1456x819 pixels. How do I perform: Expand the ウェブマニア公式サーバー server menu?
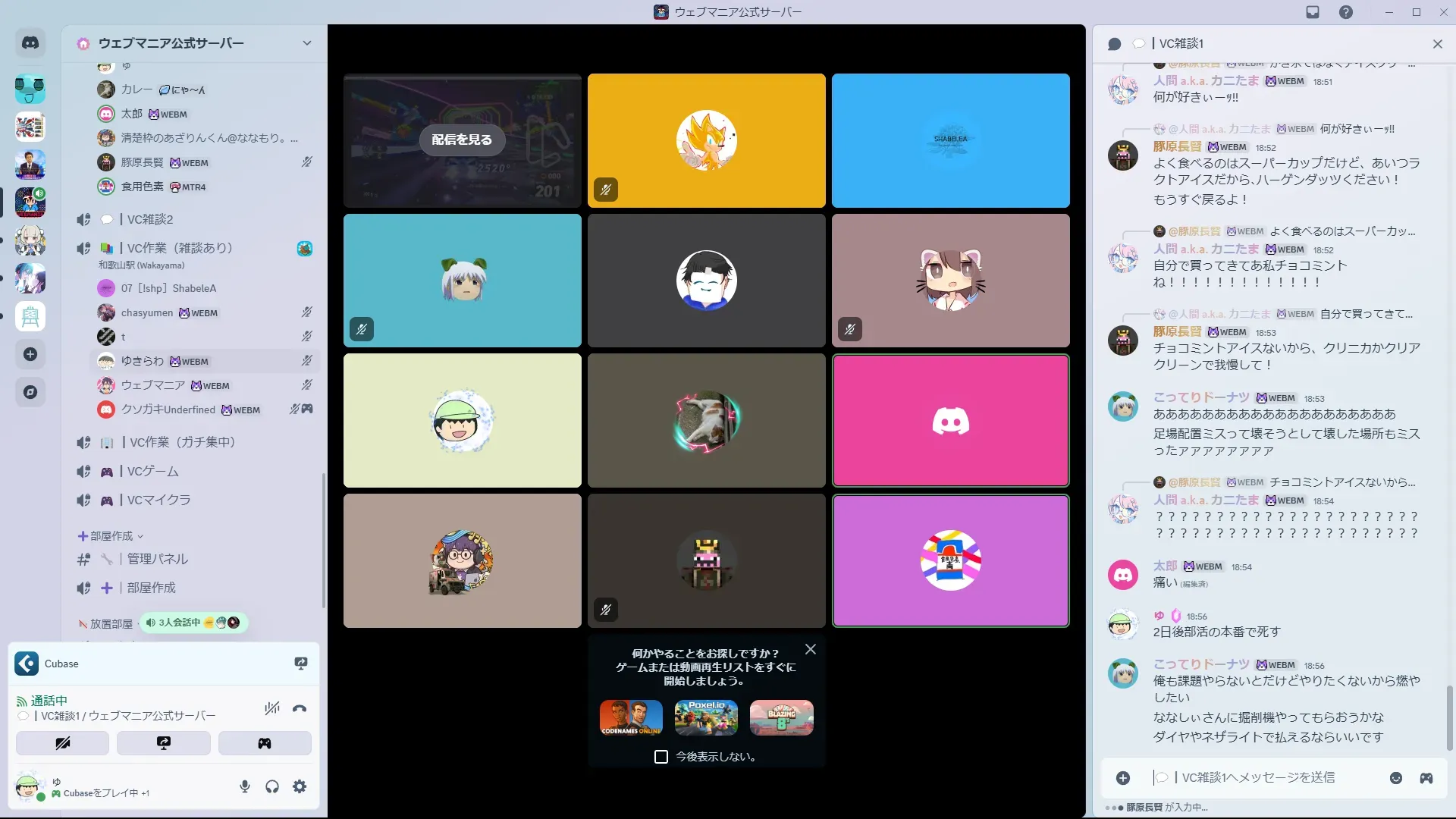pos(306,43)
